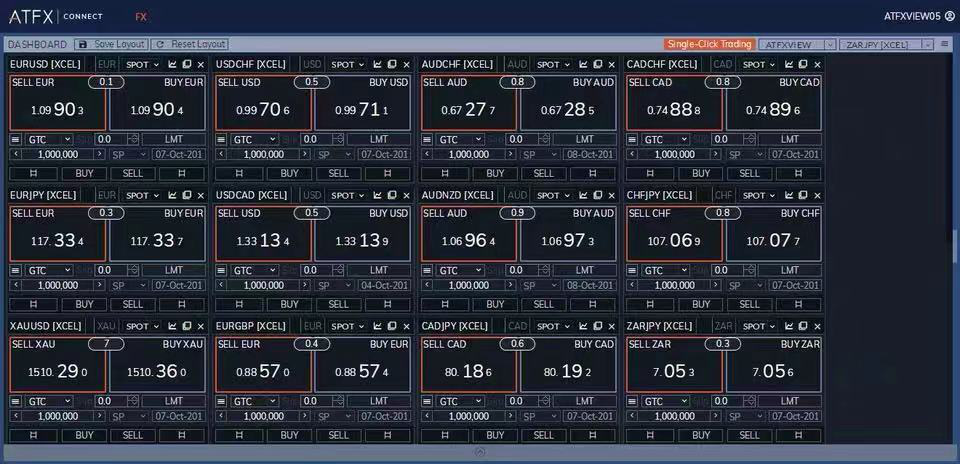This screenshot has width=960, height=464.
Task: Switch to the FX tab
Action: click(x=141, y=17)
